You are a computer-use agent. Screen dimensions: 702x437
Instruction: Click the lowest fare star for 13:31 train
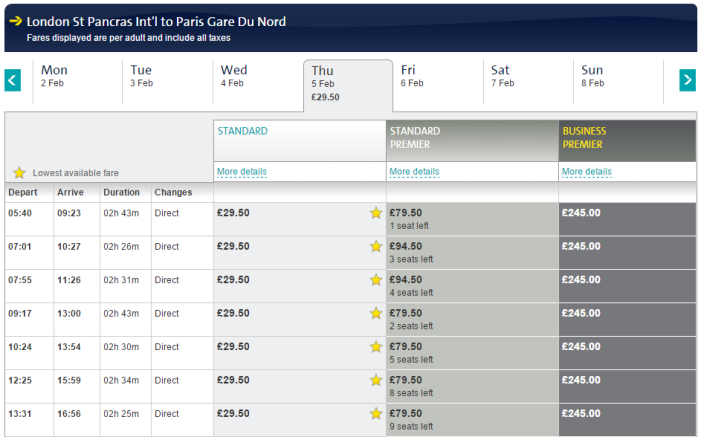pos(376,414)
